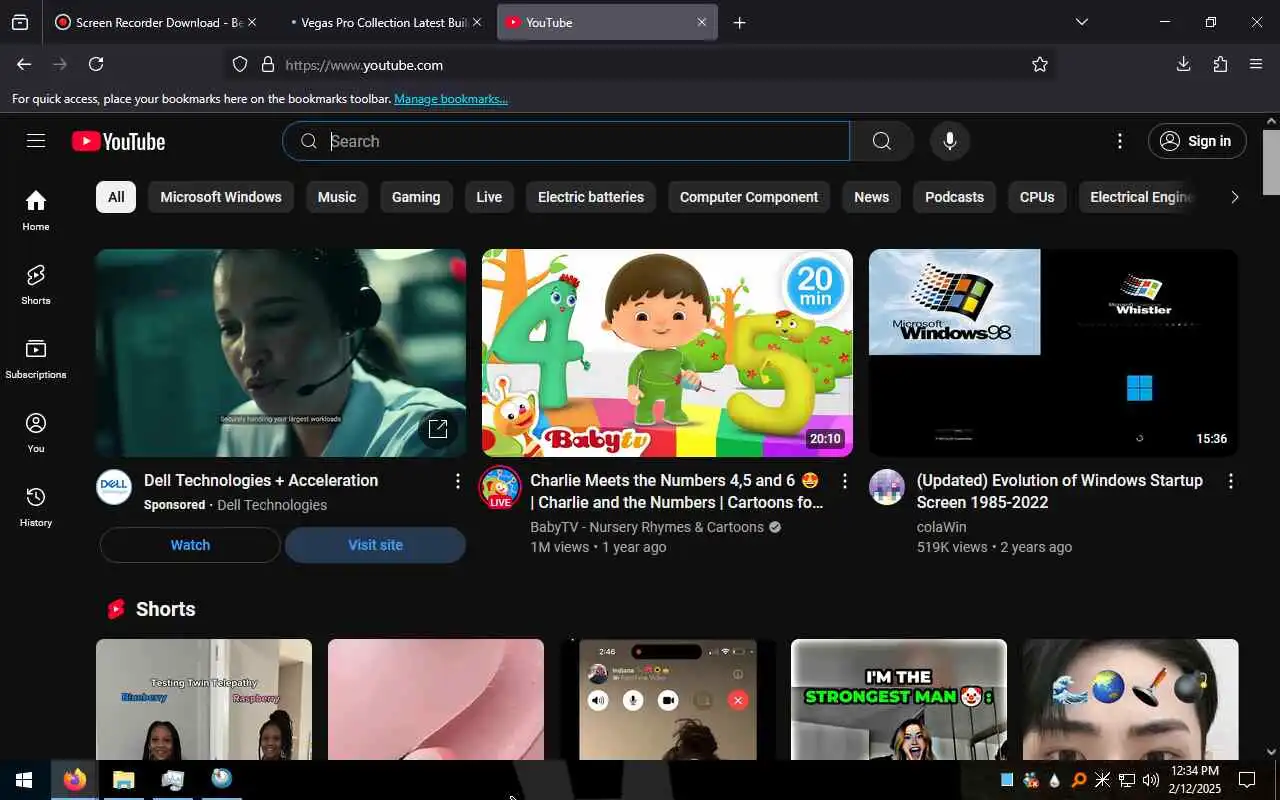Open History in the YouTube sidebar
This screenshot has height=800, width=1280.
[x=36, y=506]
